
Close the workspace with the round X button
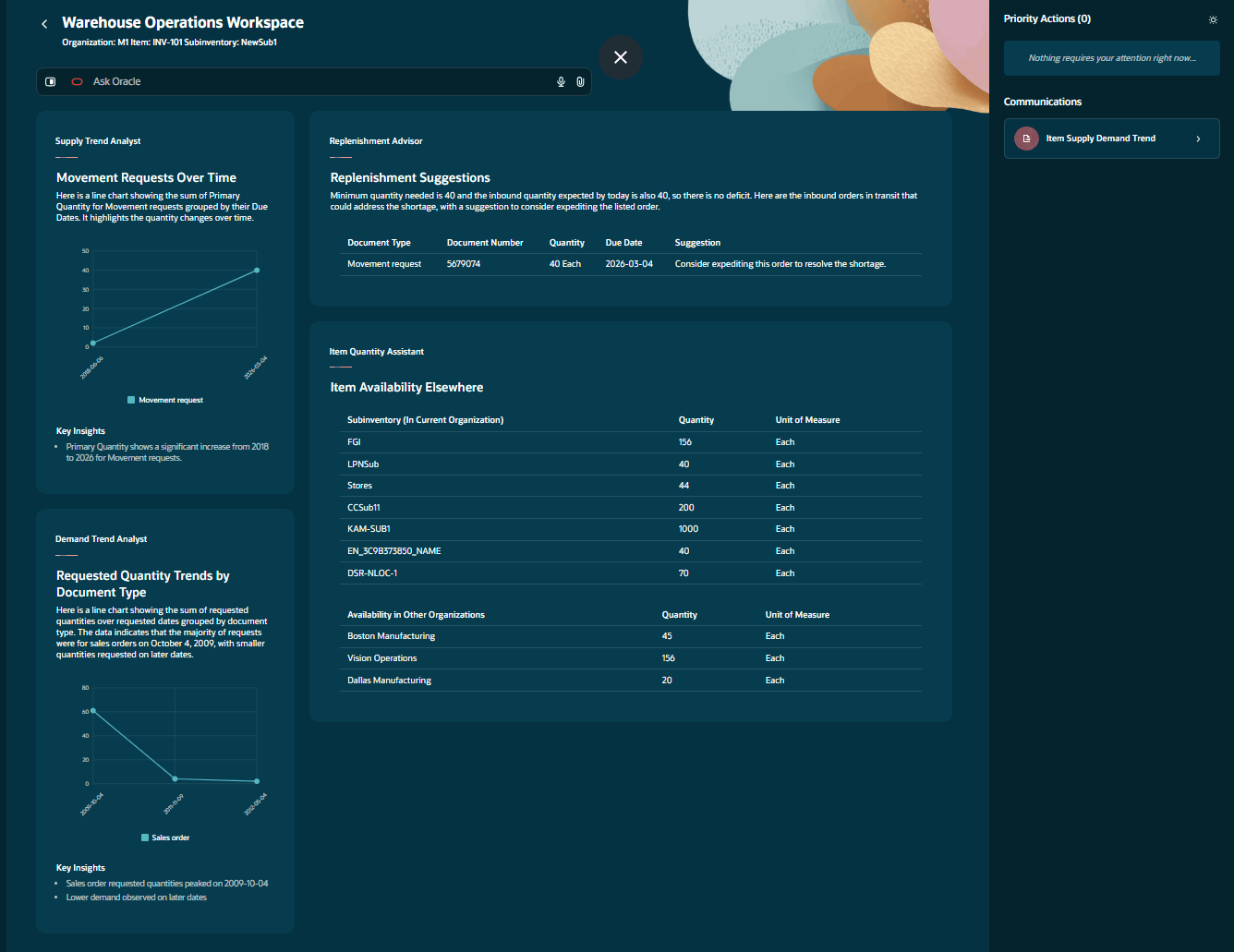(x=621, y=57)
